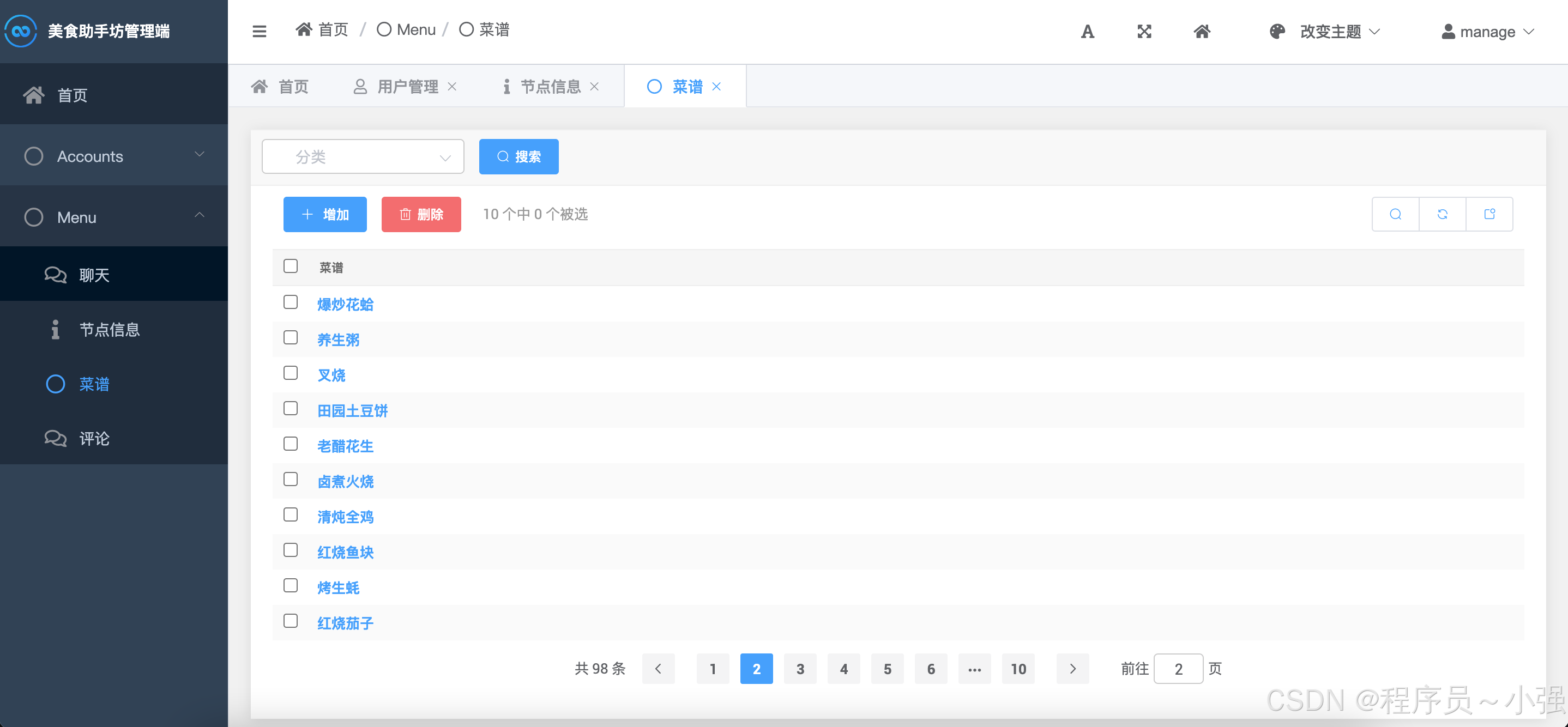Refresh the table with reload icon
This screenshot has height=727, width=1568.
1442,214
